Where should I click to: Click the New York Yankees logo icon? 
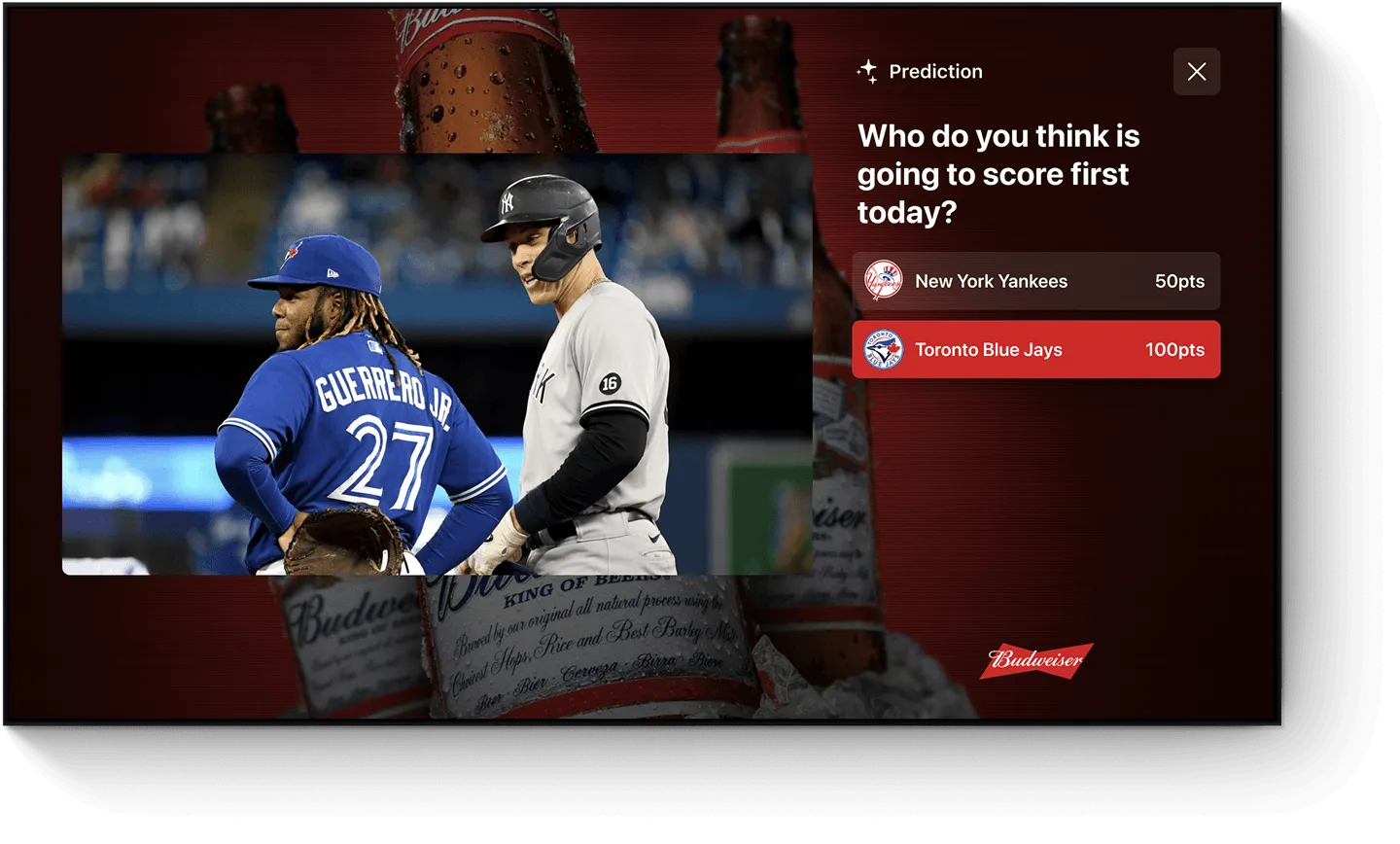pyautogui.click(x=884, y=280)
